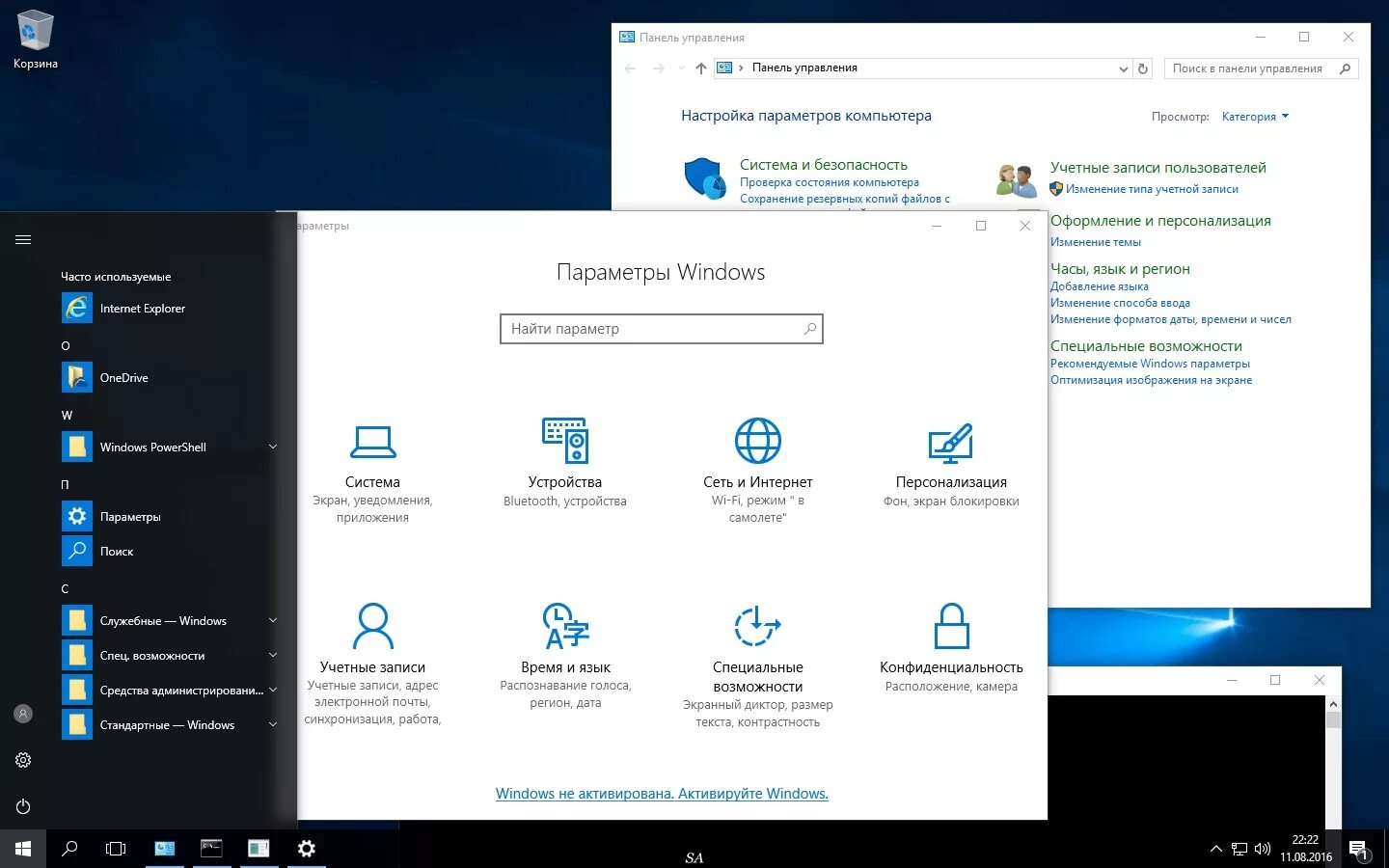Image resolution: width=1389 pixels, height=868 pixels.
Task: Open Часы, язык и регион link
Action: [1120, 269]
